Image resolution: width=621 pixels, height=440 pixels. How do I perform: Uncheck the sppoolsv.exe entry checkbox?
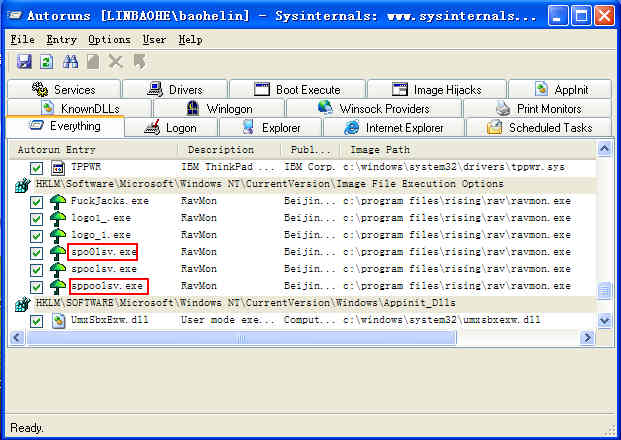36,287
